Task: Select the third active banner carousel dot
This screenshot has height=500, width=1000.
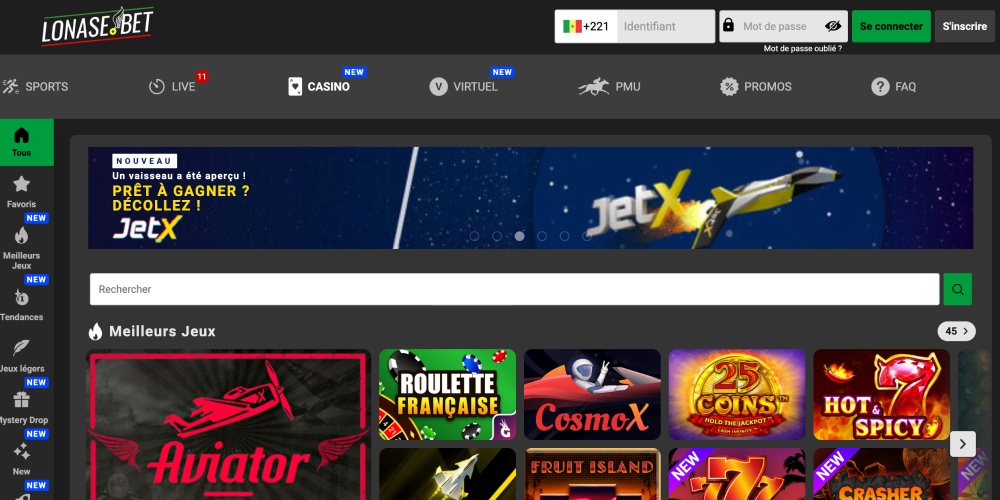Action: 519,236
